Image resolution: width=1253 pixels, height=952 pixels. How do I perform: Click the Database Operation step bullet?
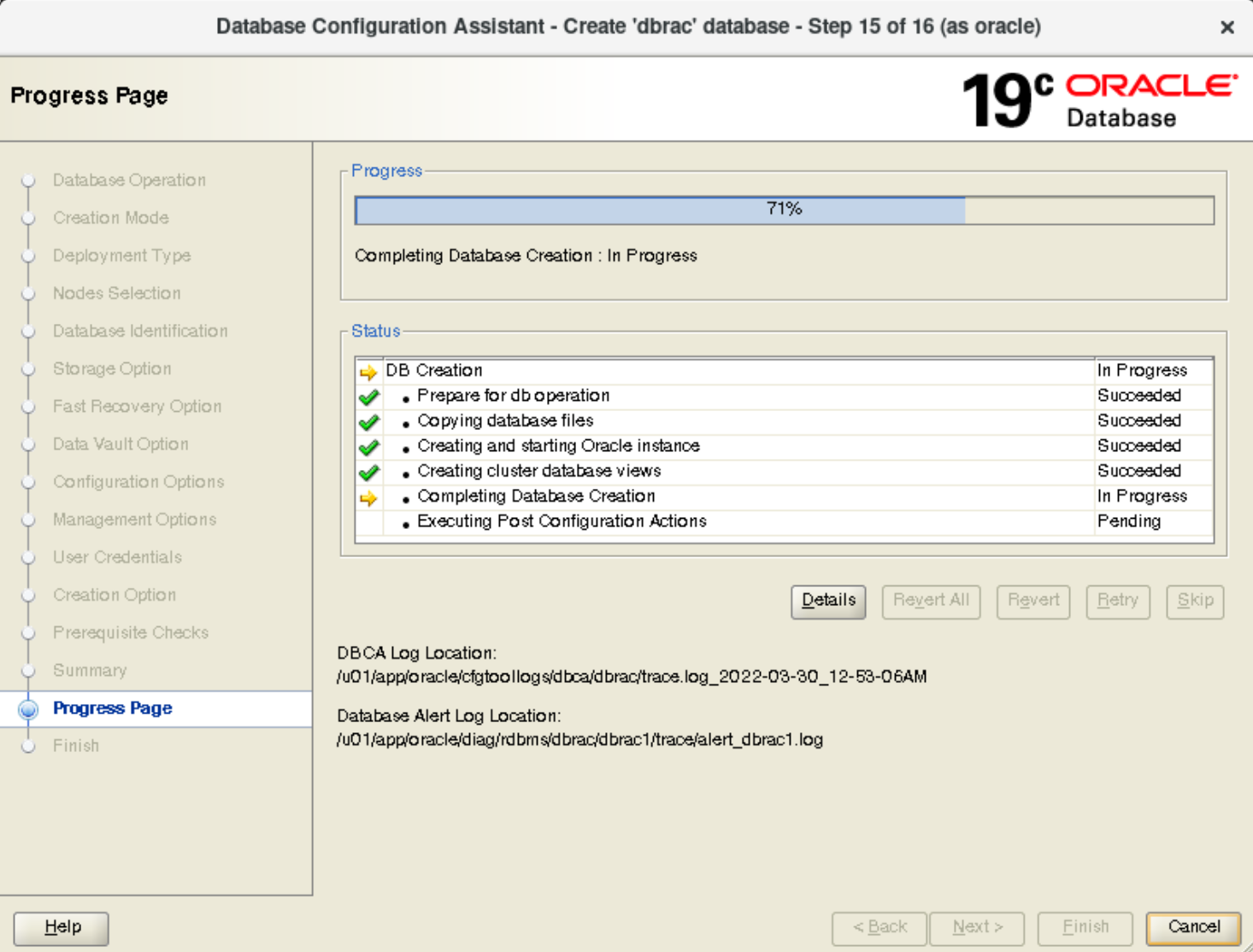[28, 180]
